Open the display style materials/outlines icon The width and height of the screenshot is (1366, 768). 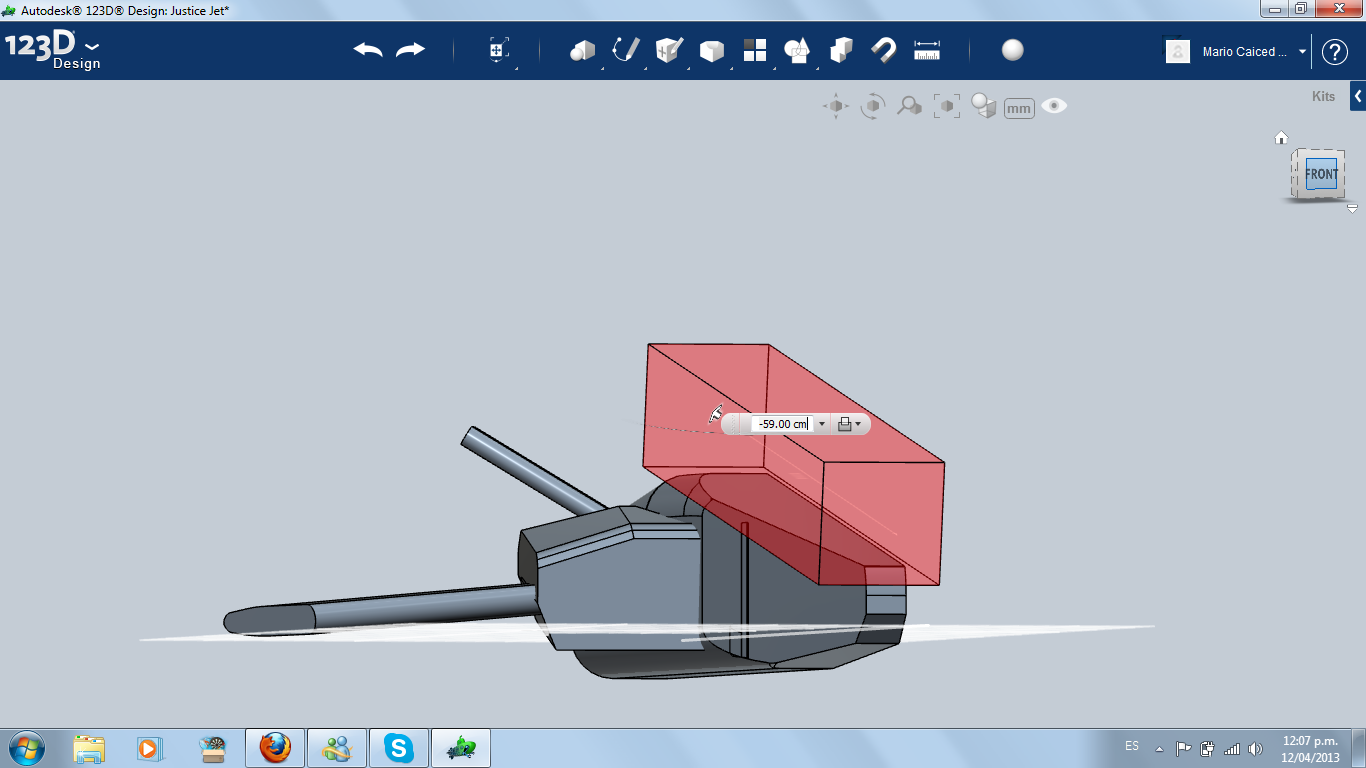(x=984, y=106)
